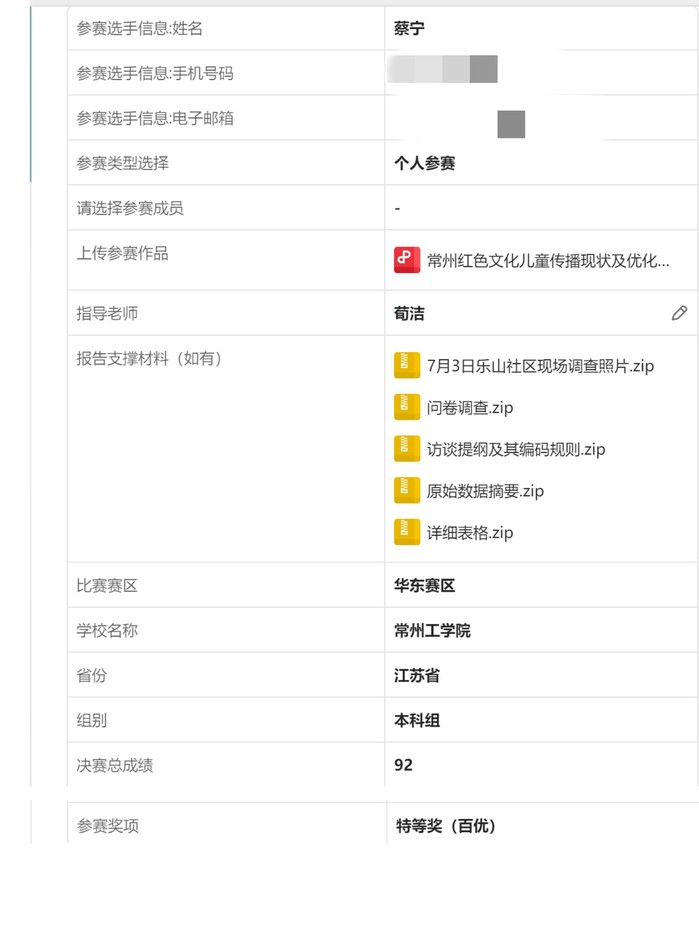Click zip icon for 7月3日乐山社区现场调查照片
The width and height of the screenshot is (699, 933).
(x=407, y=365)
